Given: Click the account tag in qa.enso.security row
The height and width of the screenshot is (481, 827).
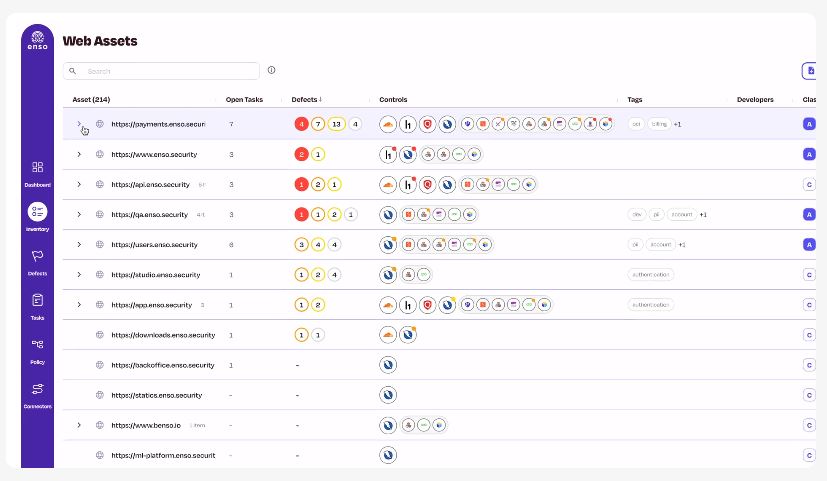Looking at the screenshot, I should 681,214.
